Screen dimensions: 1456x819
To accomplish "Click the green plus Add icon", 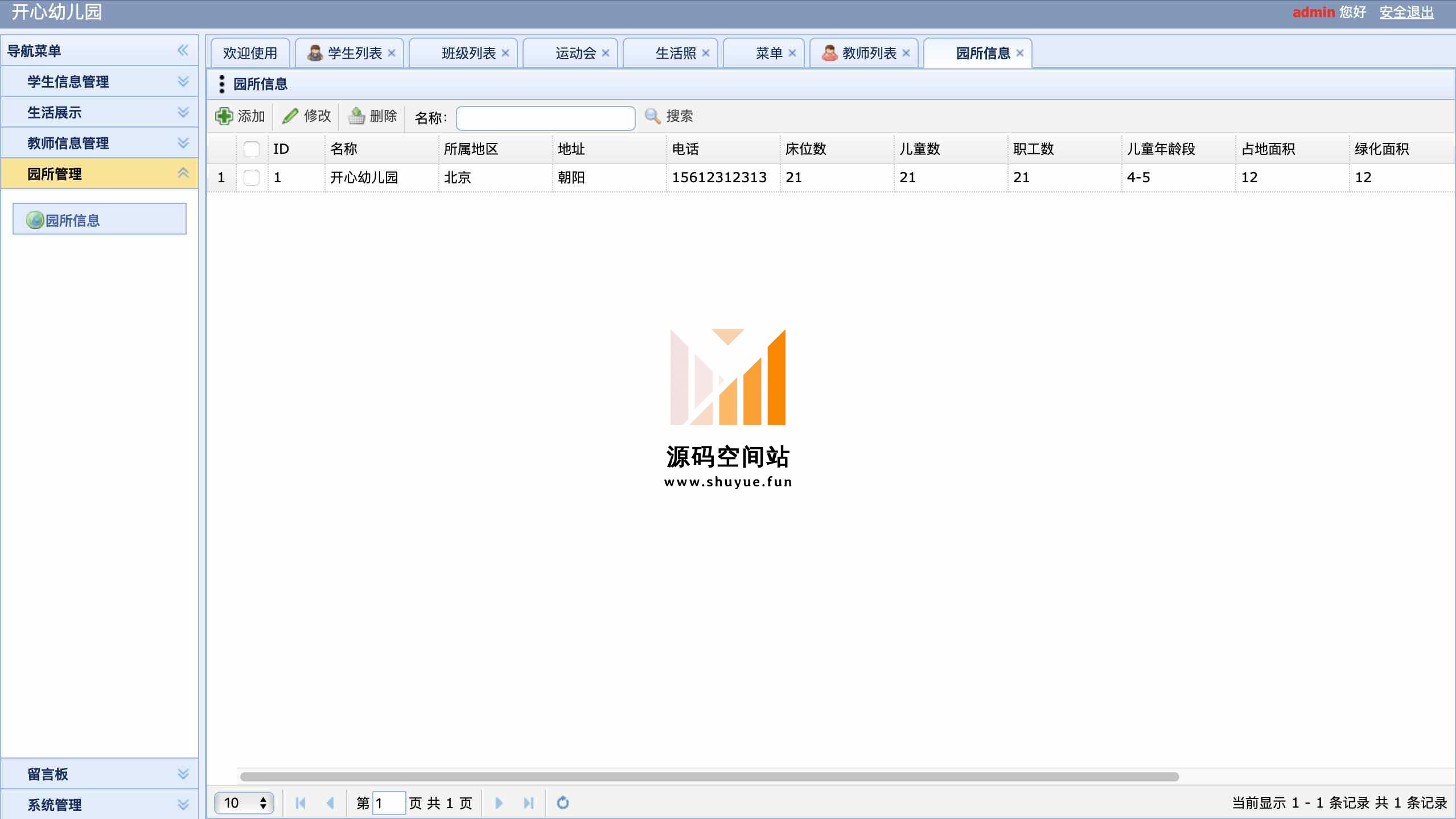I will (x=224, y=116).
